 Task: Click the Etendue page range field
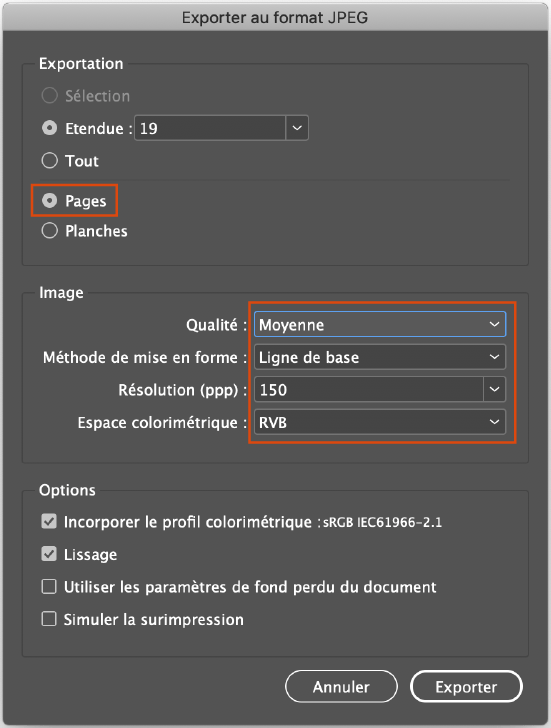tap(210, 128)
